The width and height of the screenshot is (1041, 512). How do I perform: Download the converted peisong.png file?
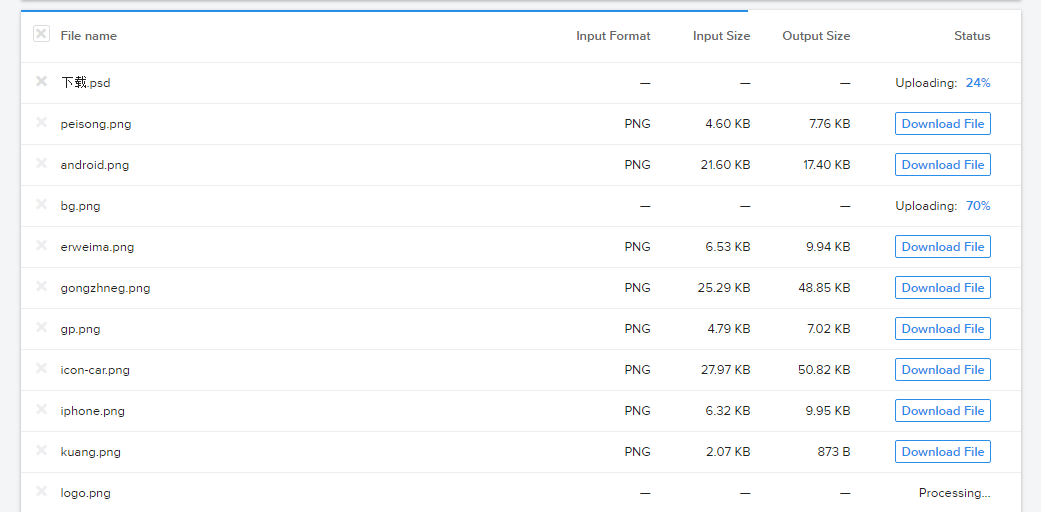[x=942, y=124]
